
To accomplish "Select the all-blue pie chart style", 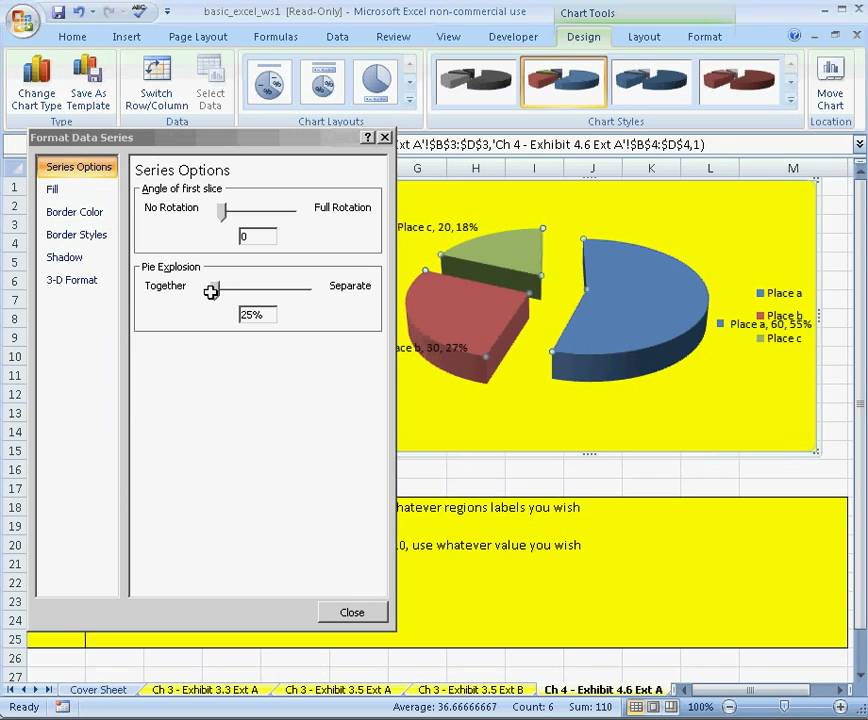I will pos(652,81).
